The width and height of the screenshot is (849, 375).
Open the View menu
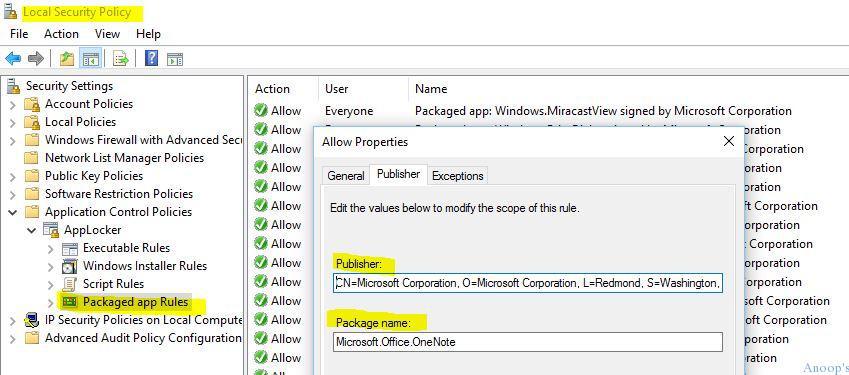tap(107, 34)
